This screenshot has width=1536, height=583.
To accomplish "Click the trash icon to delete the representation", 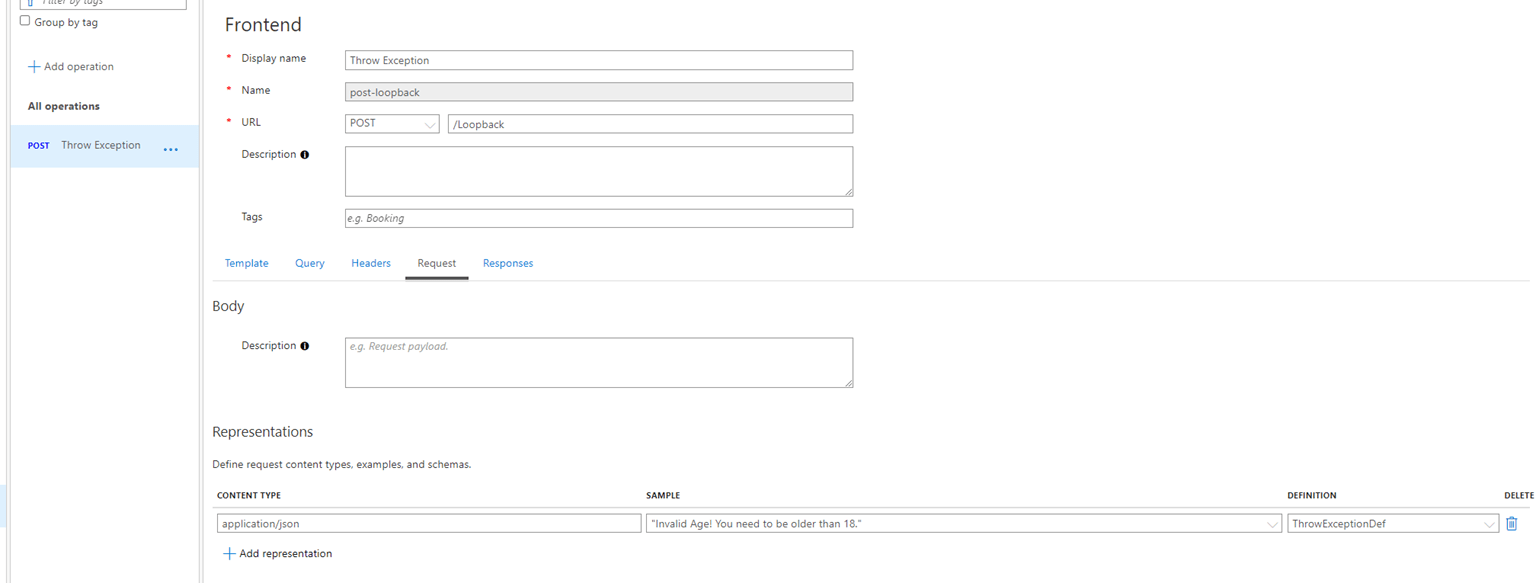I will [x=1512, y=523].
